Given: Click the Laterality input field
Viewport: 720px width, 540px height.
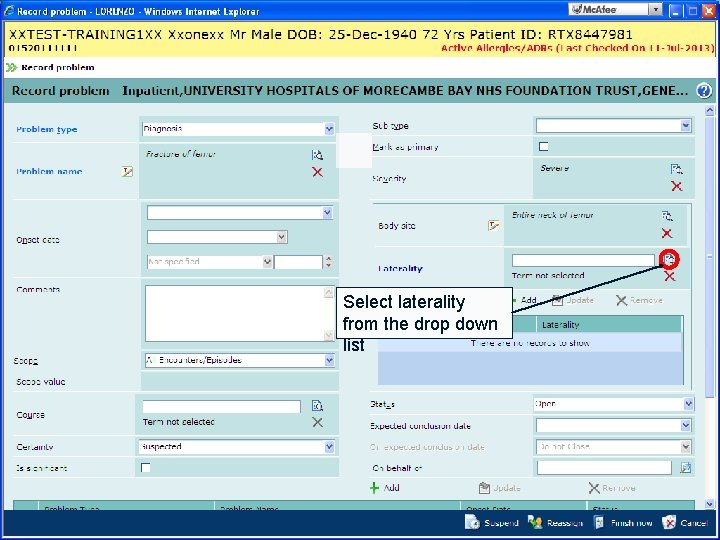Looking at the screenshot, I should [583, 260].
